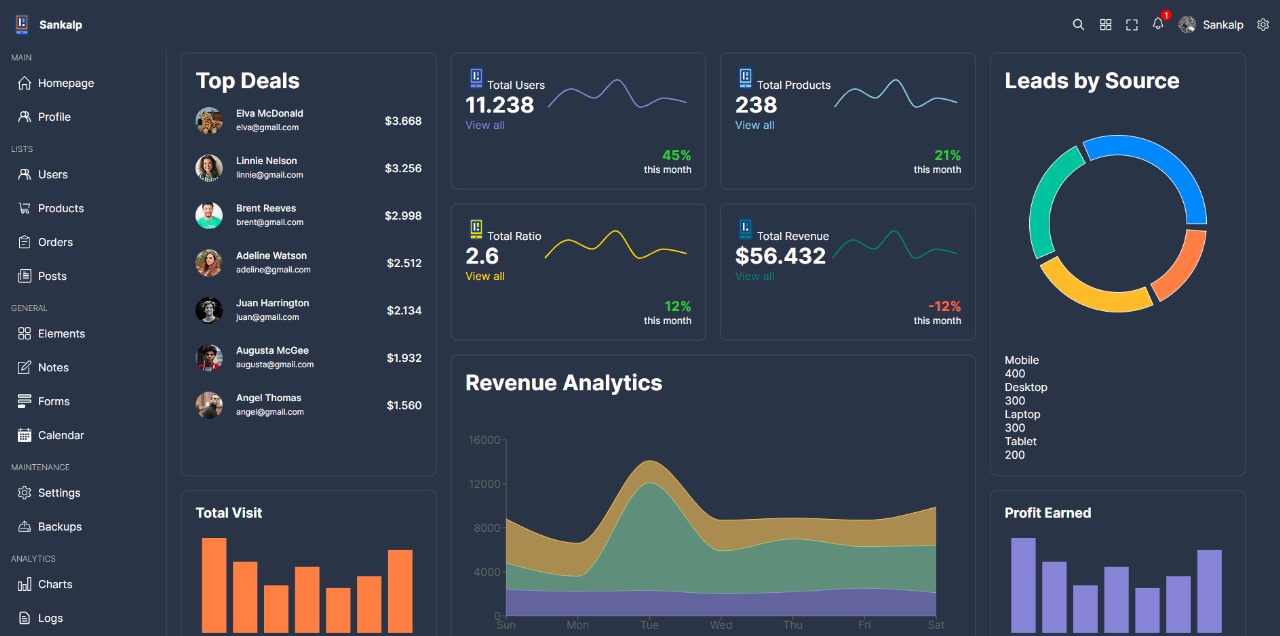
Task: Click View all under Total Revenue
Action: click(754, 277)
